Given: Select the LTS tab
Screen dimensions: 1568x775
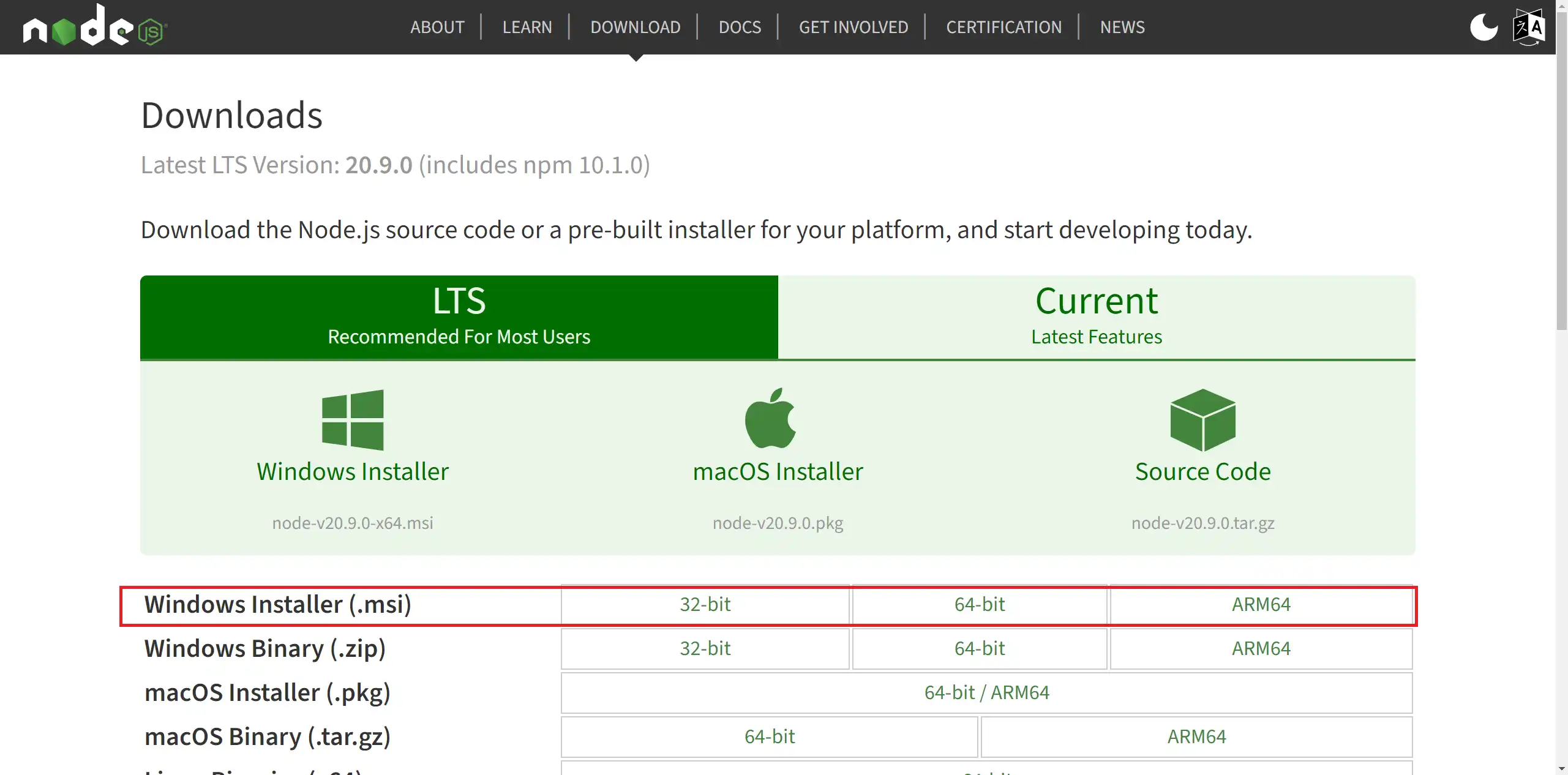Looking at the screenshot, I should [459, 317].
